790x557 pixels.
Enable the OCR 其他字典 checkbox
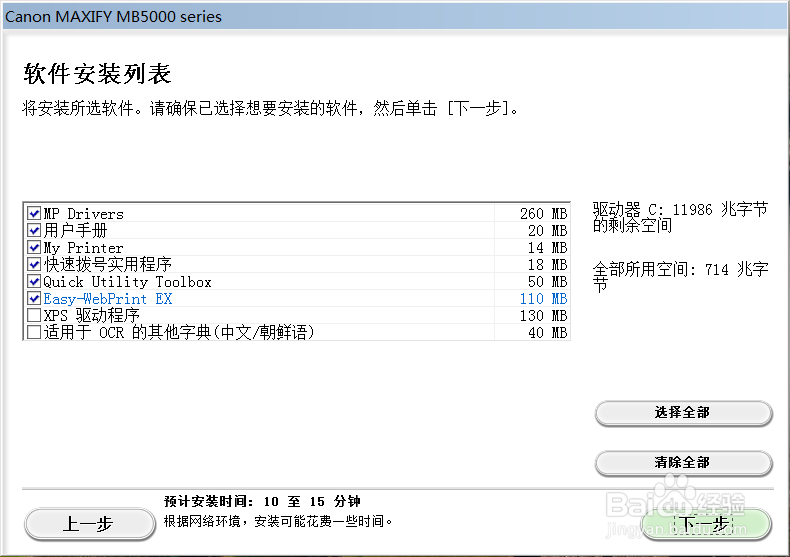34,332
